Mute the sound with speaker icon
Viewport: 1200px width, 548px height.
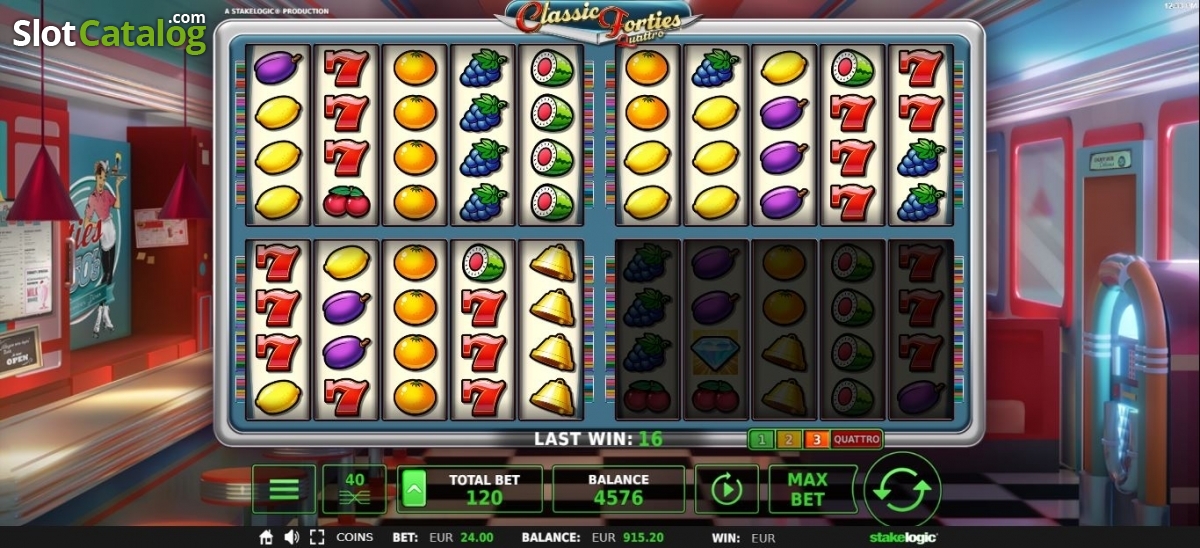click(291, 538)
